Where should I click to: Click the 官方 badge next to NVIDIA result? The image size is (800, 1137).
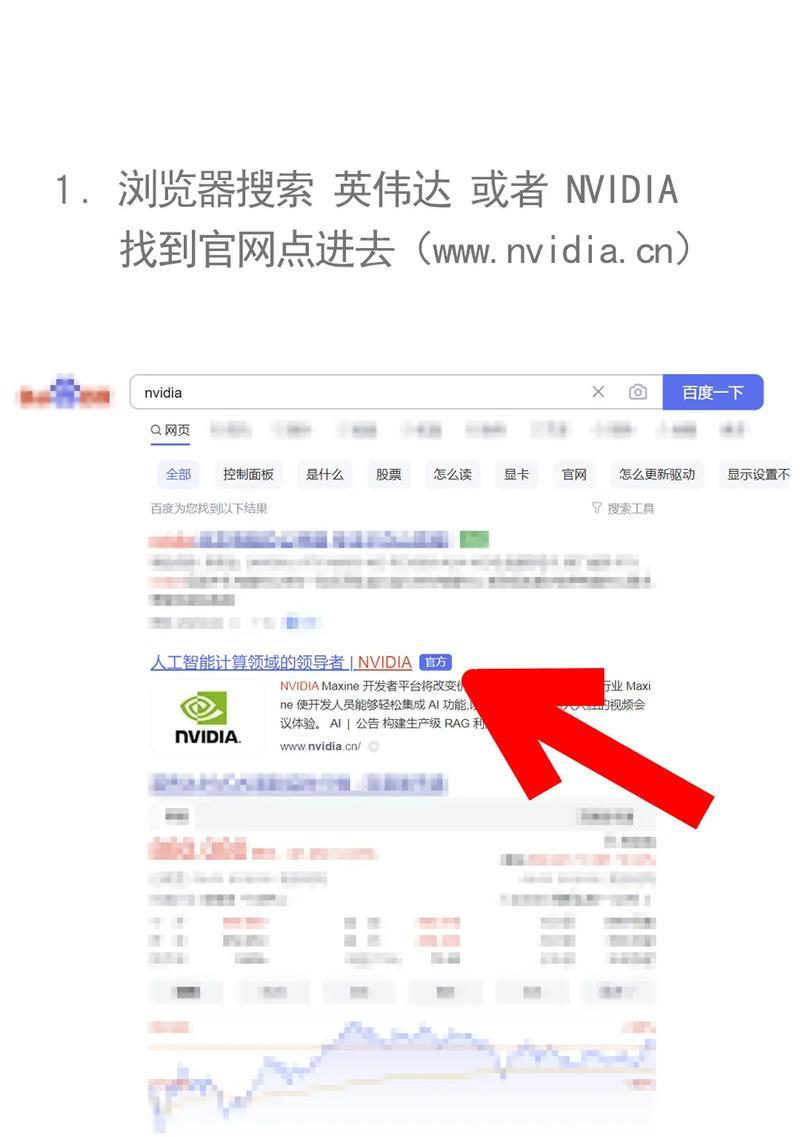(x=435, y=662)
